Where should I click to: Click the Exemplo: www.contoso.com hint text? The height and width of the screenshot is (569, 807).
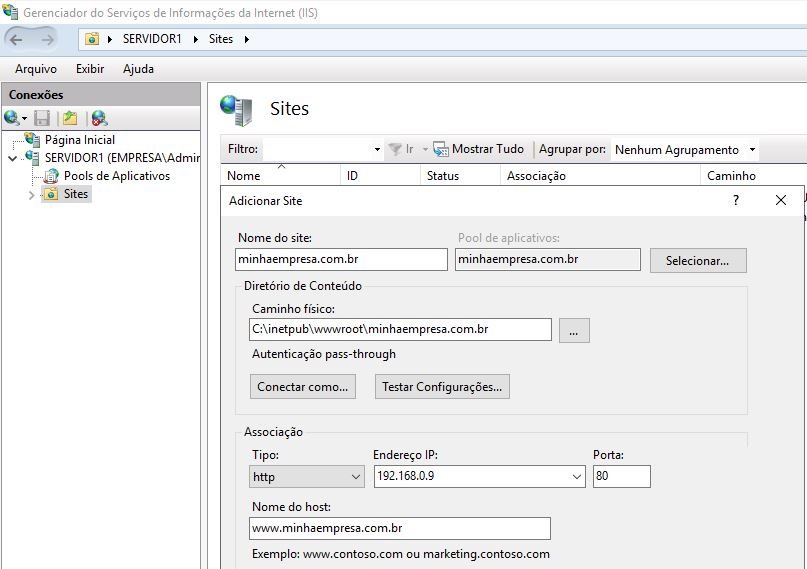[401, 554]
